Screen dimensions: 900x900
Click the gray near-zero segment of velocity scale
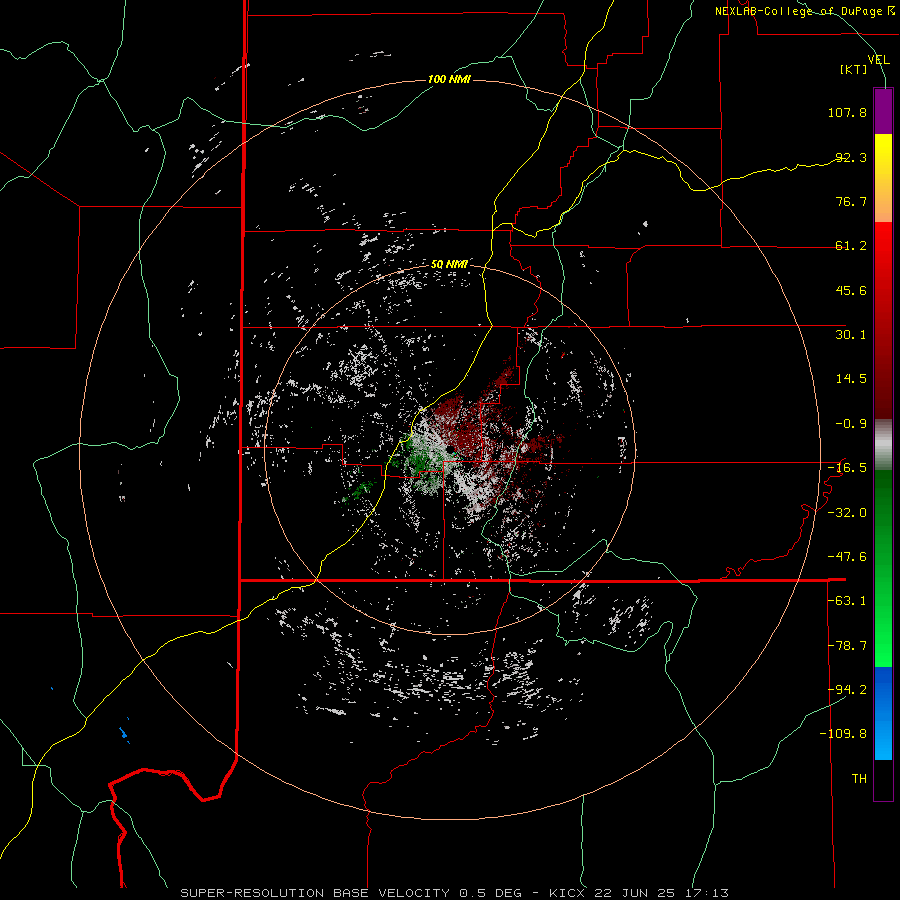pos(883,445)
